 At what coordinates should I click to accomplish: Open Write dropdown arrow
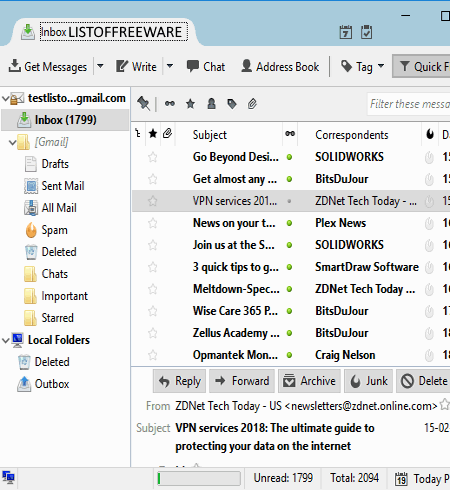point(170,66)
